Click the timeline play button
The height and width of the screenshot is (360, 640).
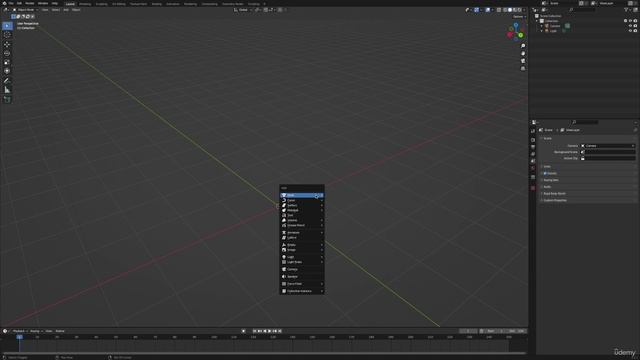click(269, 331)
